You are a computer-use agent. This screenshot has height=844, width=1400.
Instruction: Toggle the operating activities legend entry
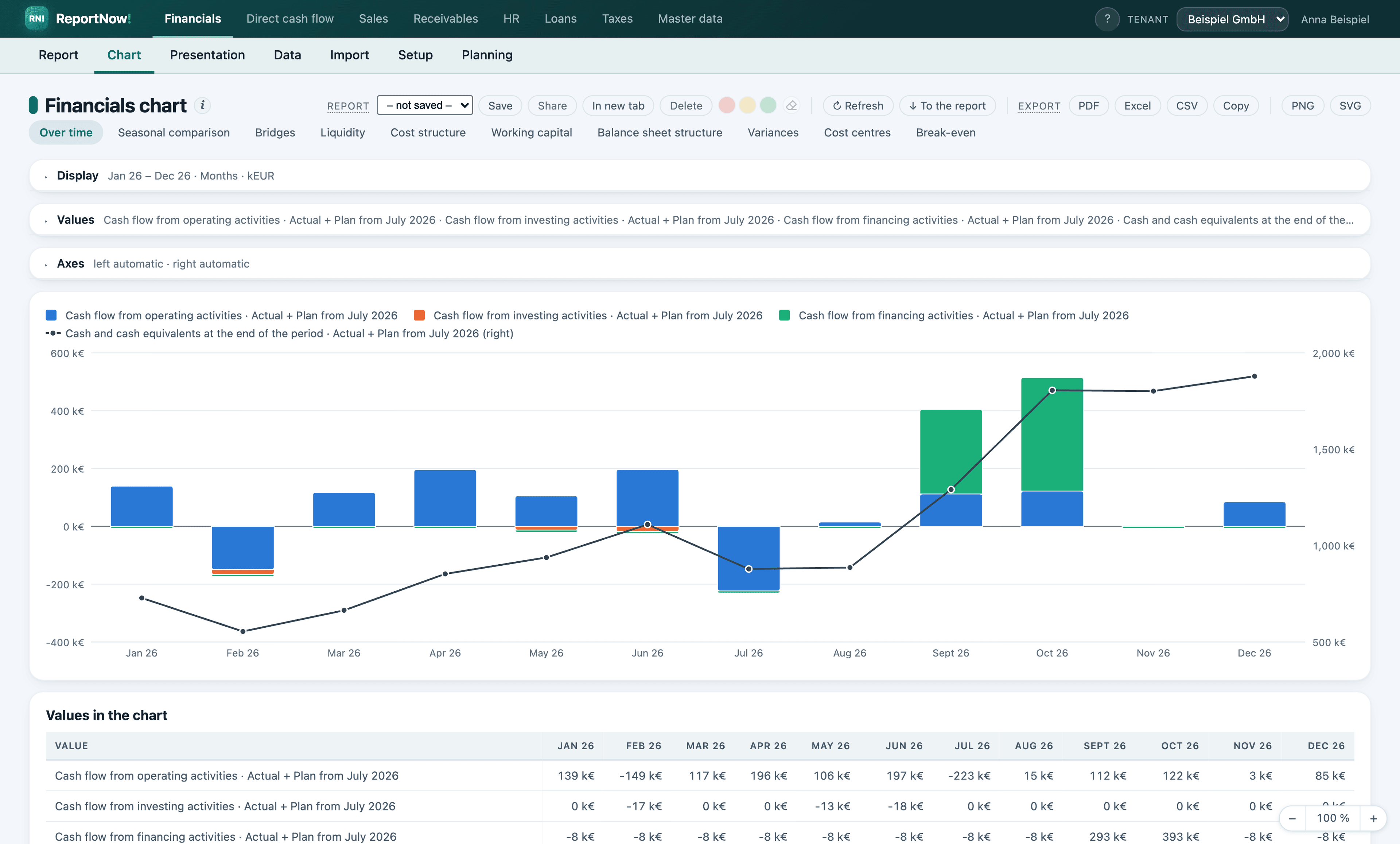coord(222,315)
